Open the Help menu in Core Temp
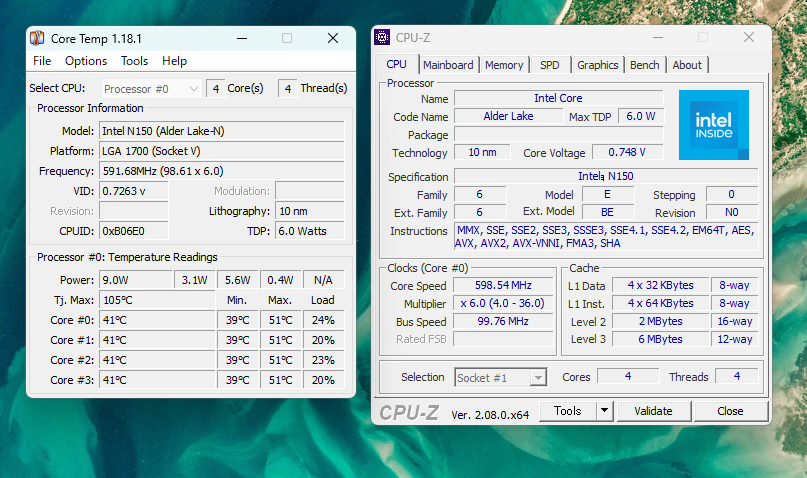The height and width of the screenshot is (478, 807). [x=174, y=61]
